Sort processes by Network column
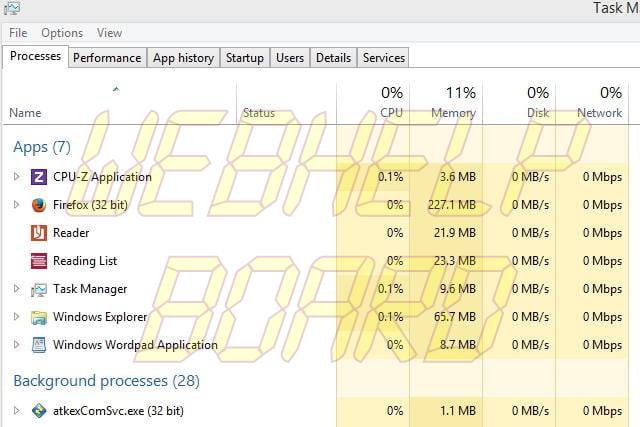 point(592,103)
